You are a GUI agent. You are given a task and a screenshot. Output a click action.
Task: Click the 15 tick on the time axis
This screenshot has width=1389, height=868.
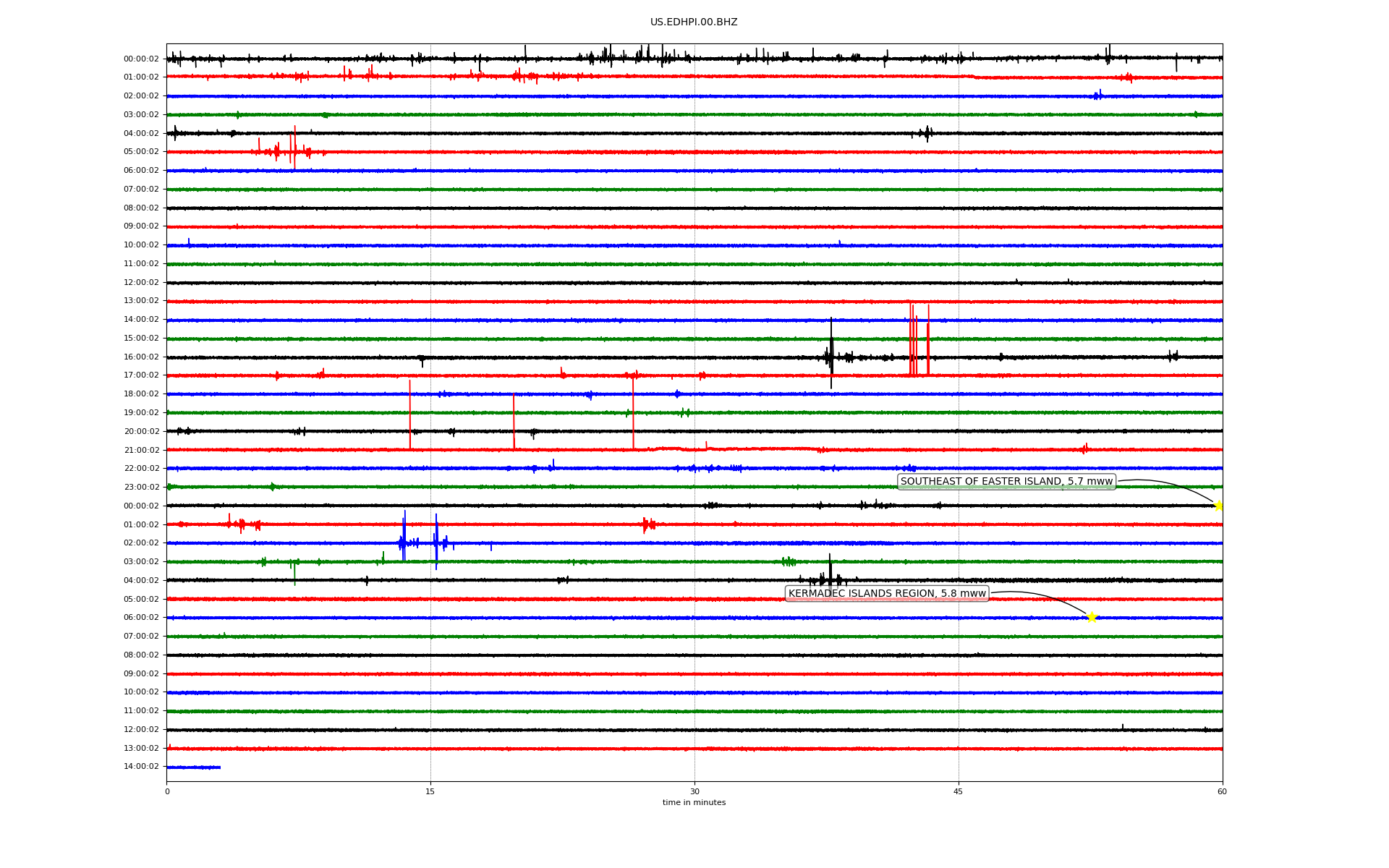coord(430,791)
